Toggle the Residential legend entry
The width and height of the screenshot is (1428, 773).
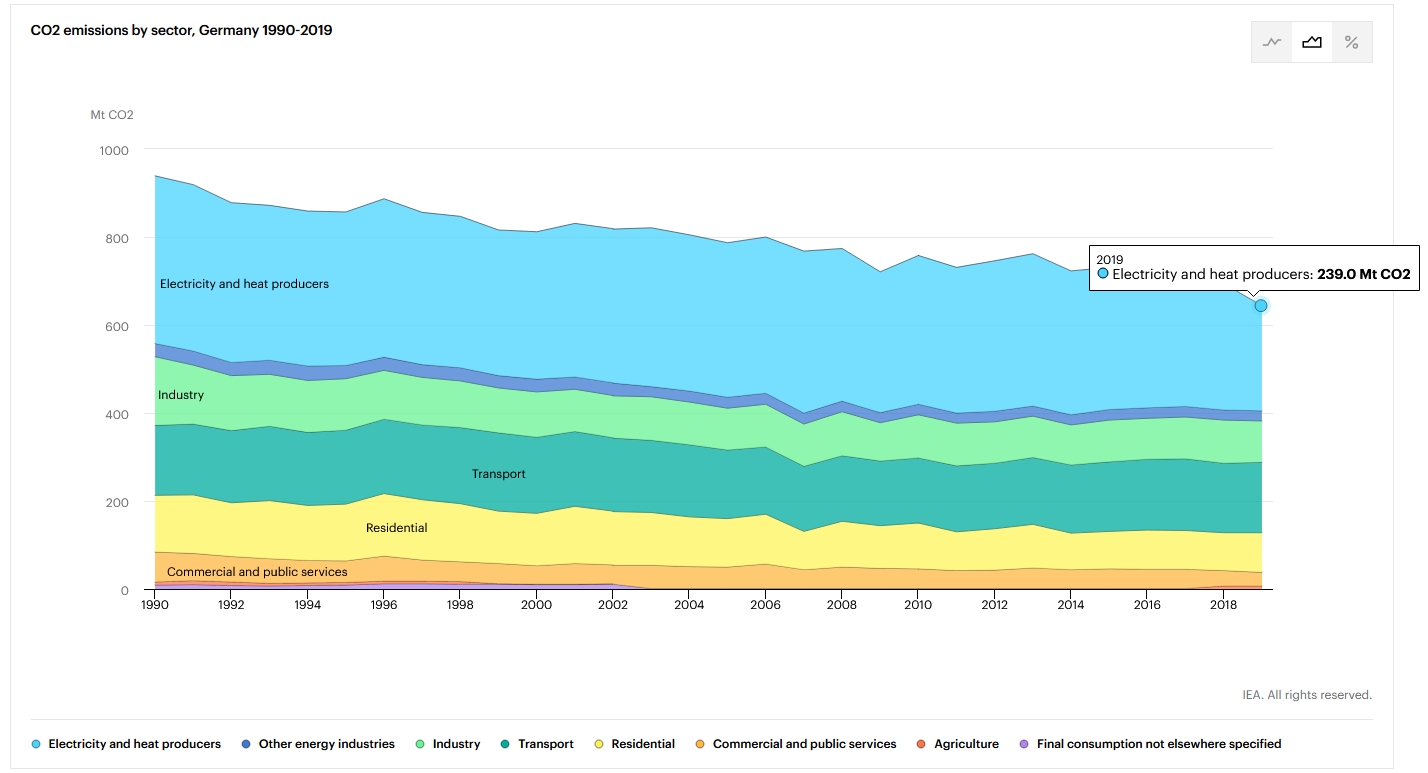(x=634, y=744)
